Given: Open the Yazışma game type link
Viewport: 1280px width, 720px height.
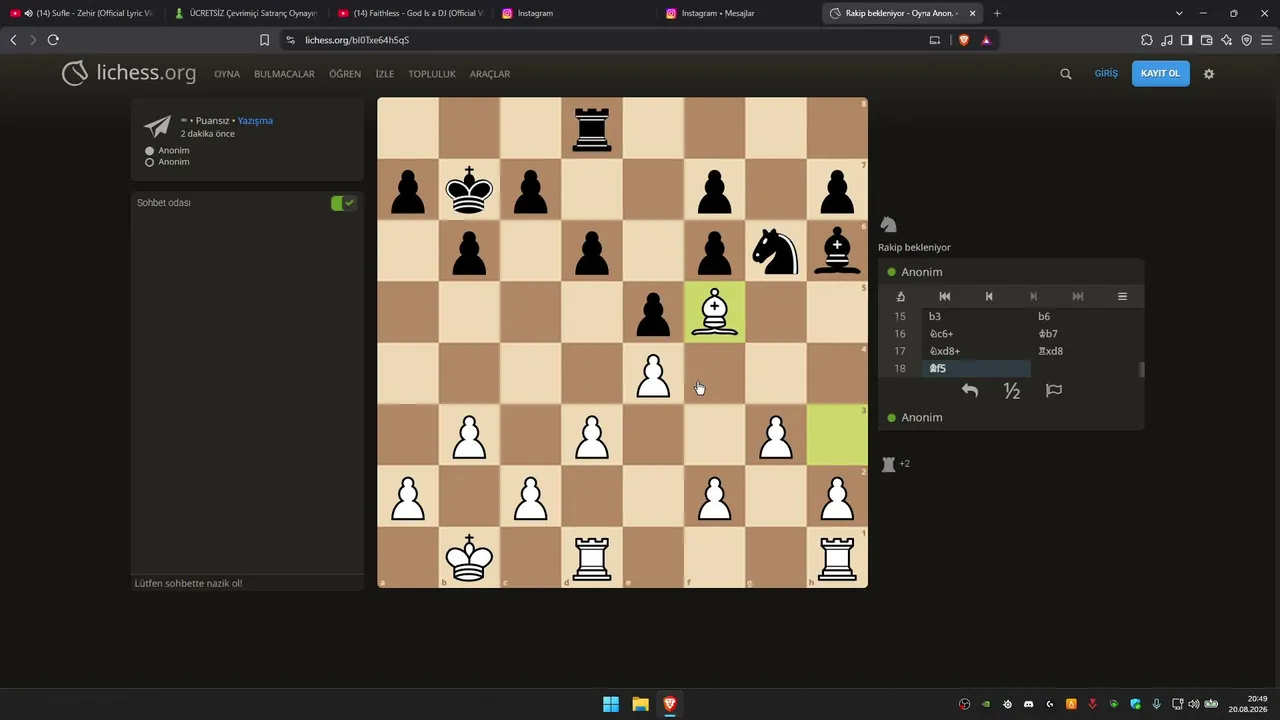Looking at the screenshot, I should (255, 121).
